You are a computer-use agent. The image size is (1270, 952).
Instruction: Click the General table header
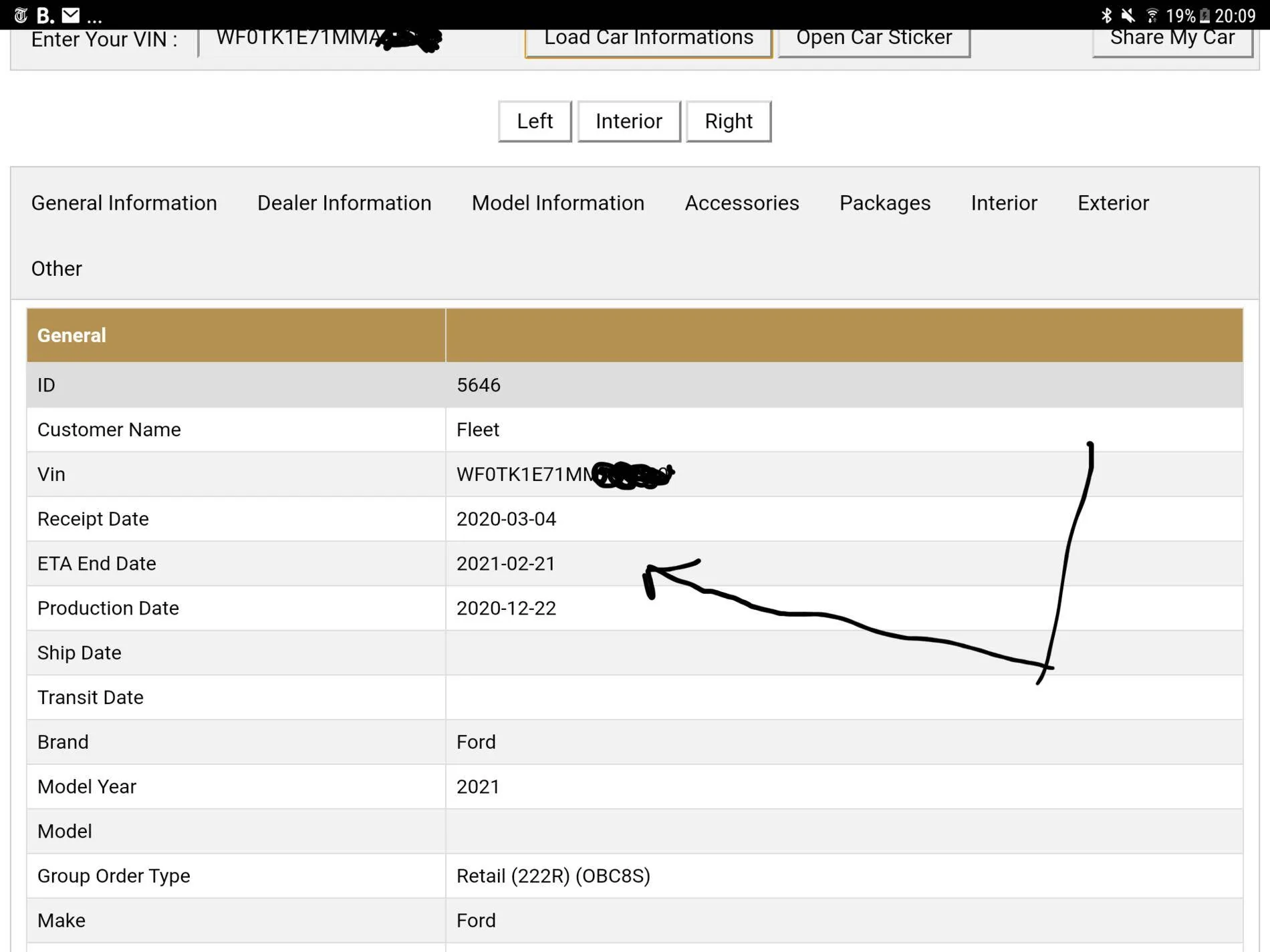pos(72,335)
